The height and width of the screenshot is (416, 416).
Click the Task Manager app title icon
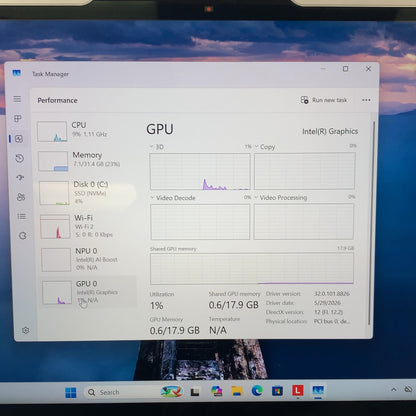[x=16, y=73]
